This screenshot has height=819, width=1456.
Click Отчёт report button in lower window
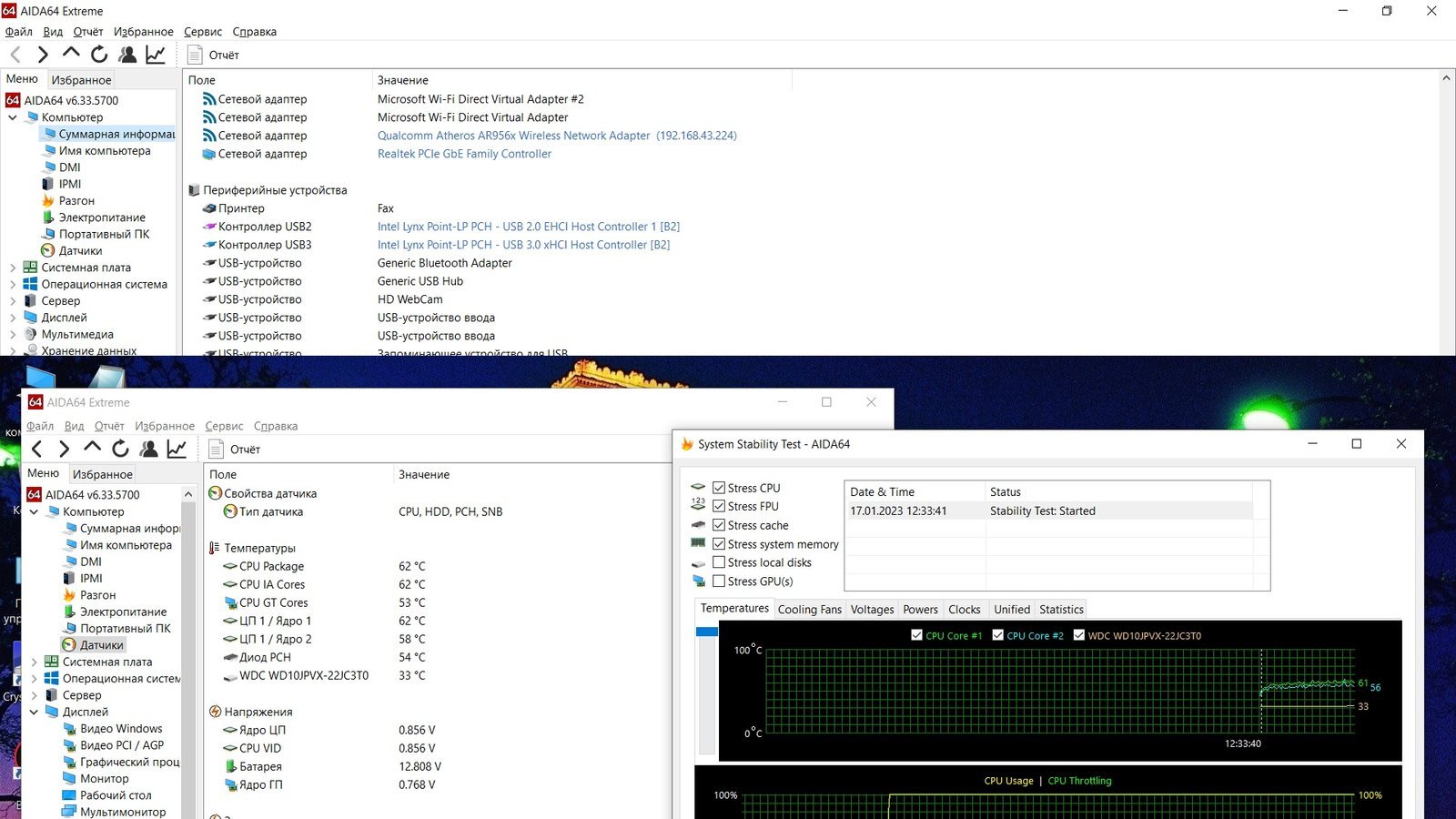click(235, 449)
